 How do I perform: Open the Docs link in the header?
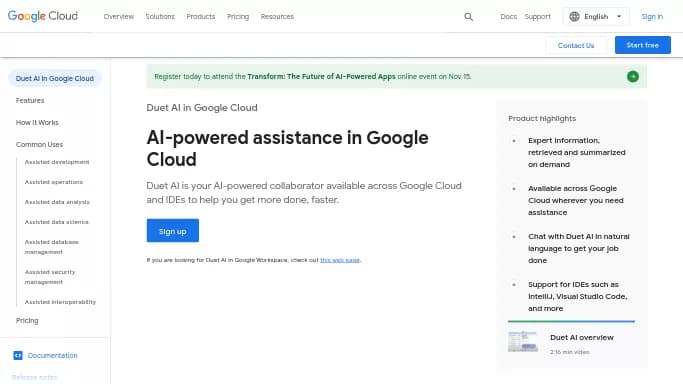[508, 17]
